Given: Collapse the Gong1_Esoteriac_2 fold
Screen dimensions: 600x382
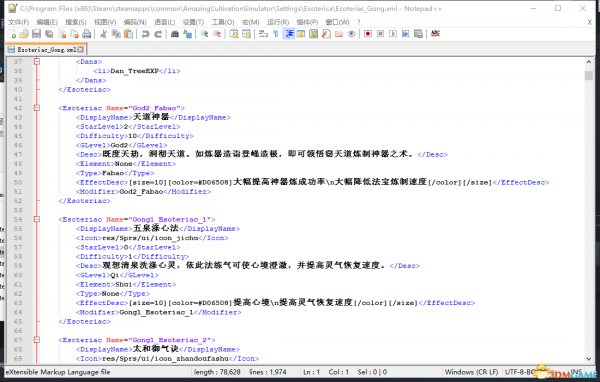Looking at the screenshot, I should [x=37, y=340].
